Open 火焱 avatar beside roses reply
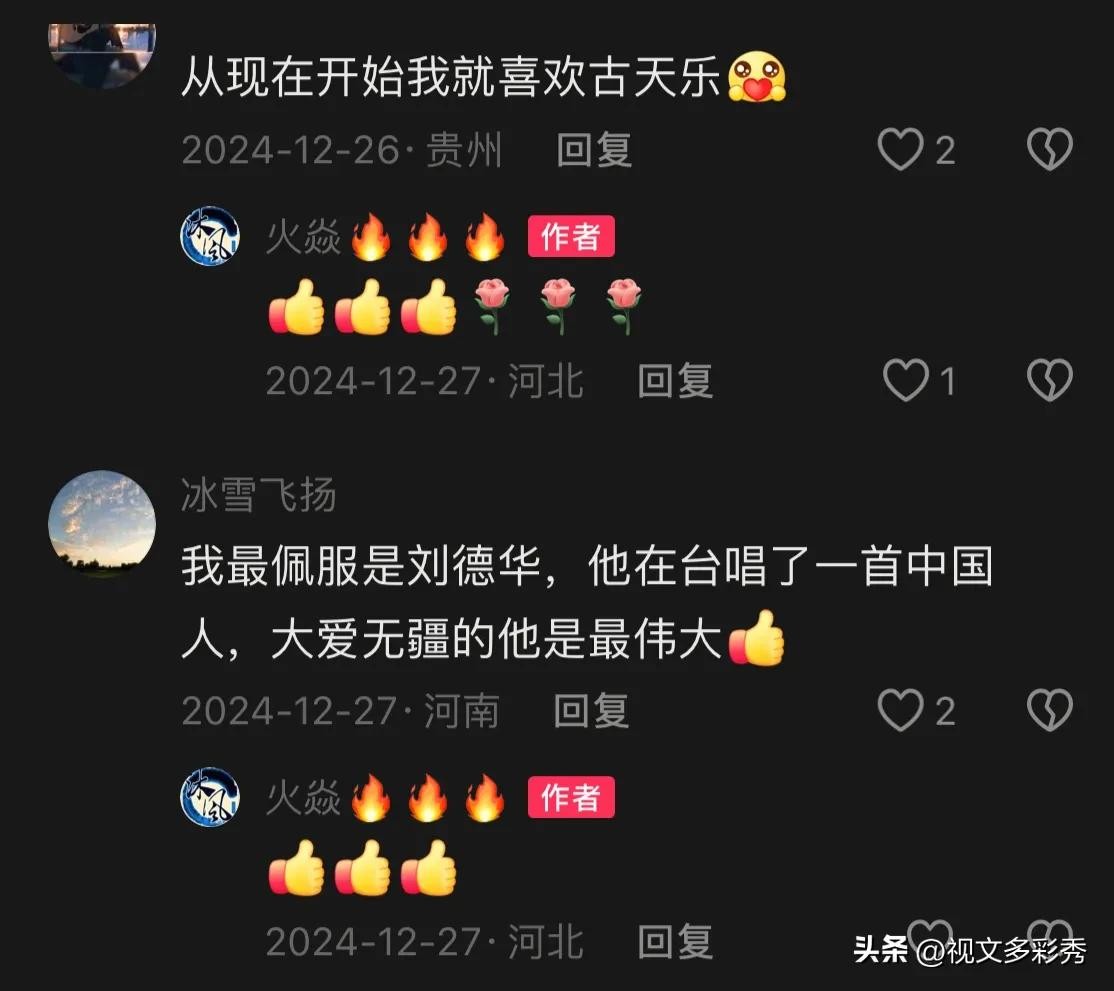 coord(210,236)
